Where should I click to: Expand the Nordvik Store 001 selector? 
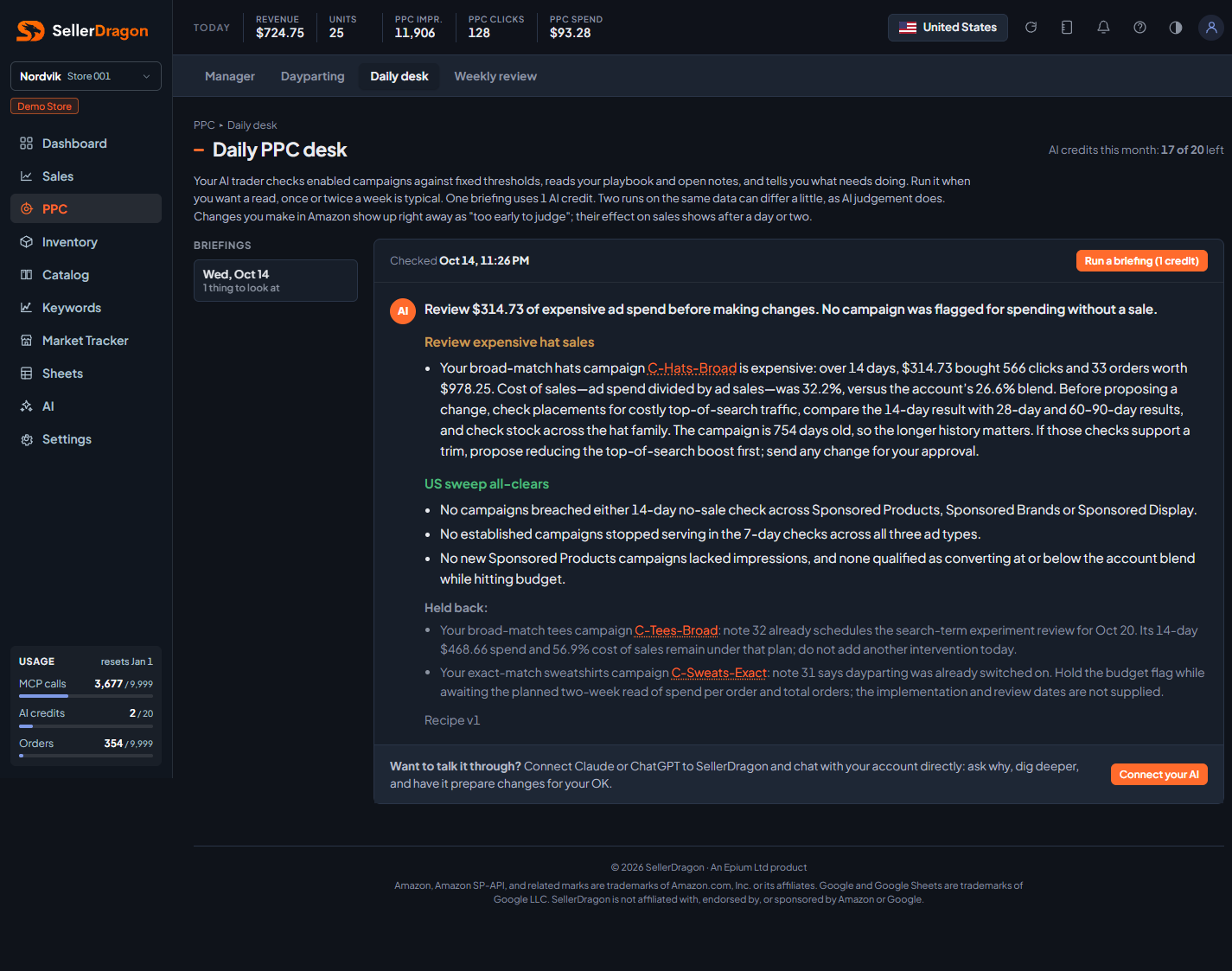click(x=86, y=76)
